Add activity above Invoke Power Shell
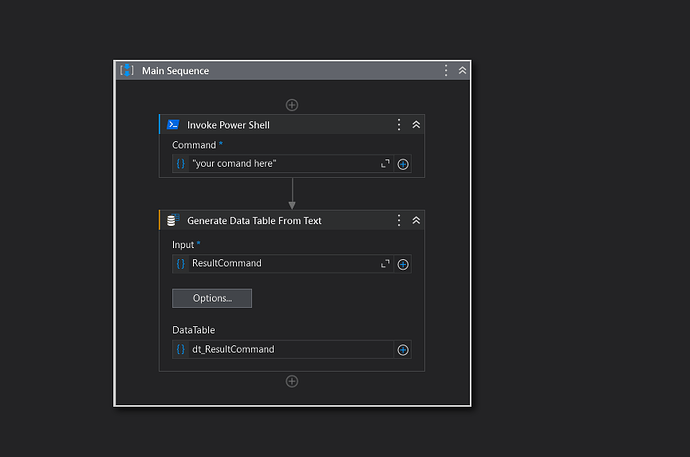This screenshot has height=457, width=690. tap(292, 105)
